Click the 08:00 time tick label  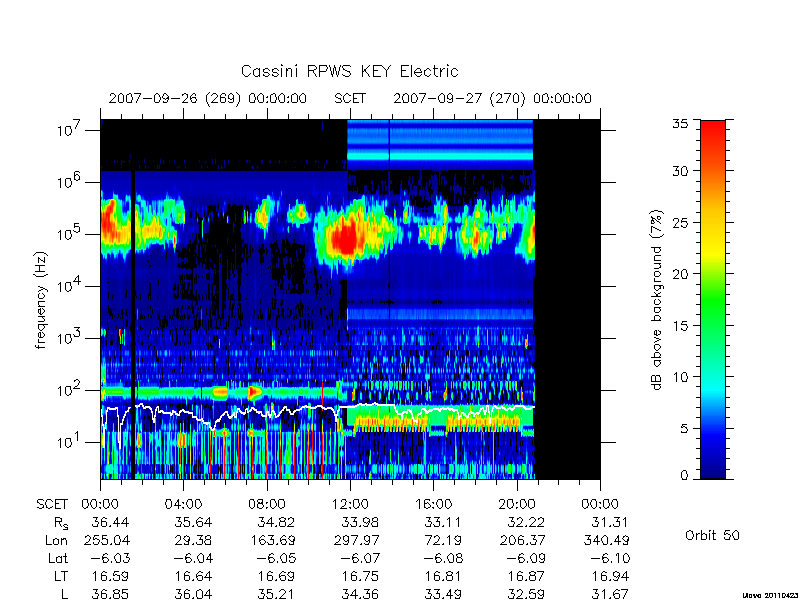(x=267, y=504)
